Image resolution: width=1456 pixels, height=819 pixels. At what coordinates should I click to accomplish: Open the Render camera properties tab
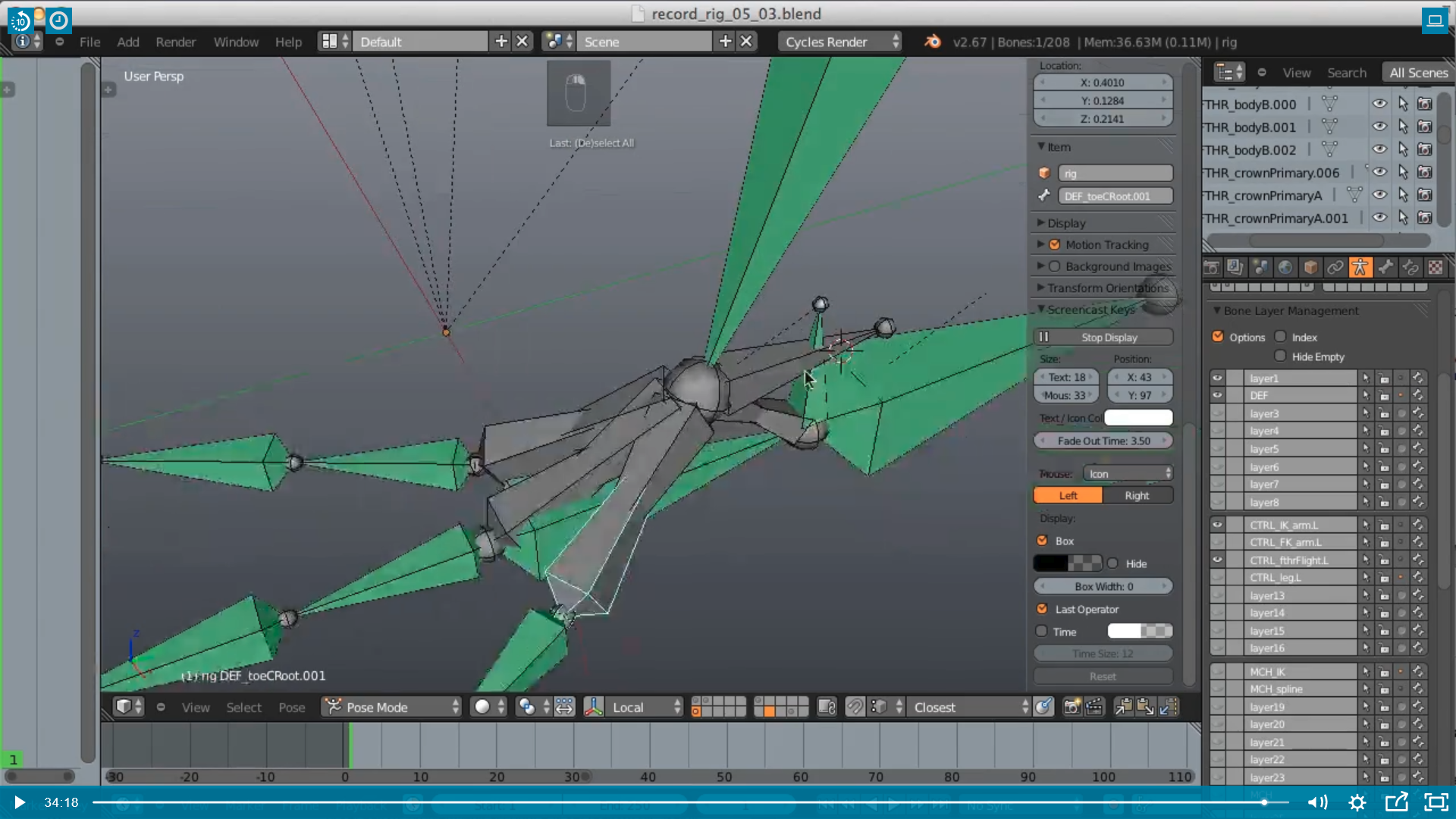[x=1211, y=267]
